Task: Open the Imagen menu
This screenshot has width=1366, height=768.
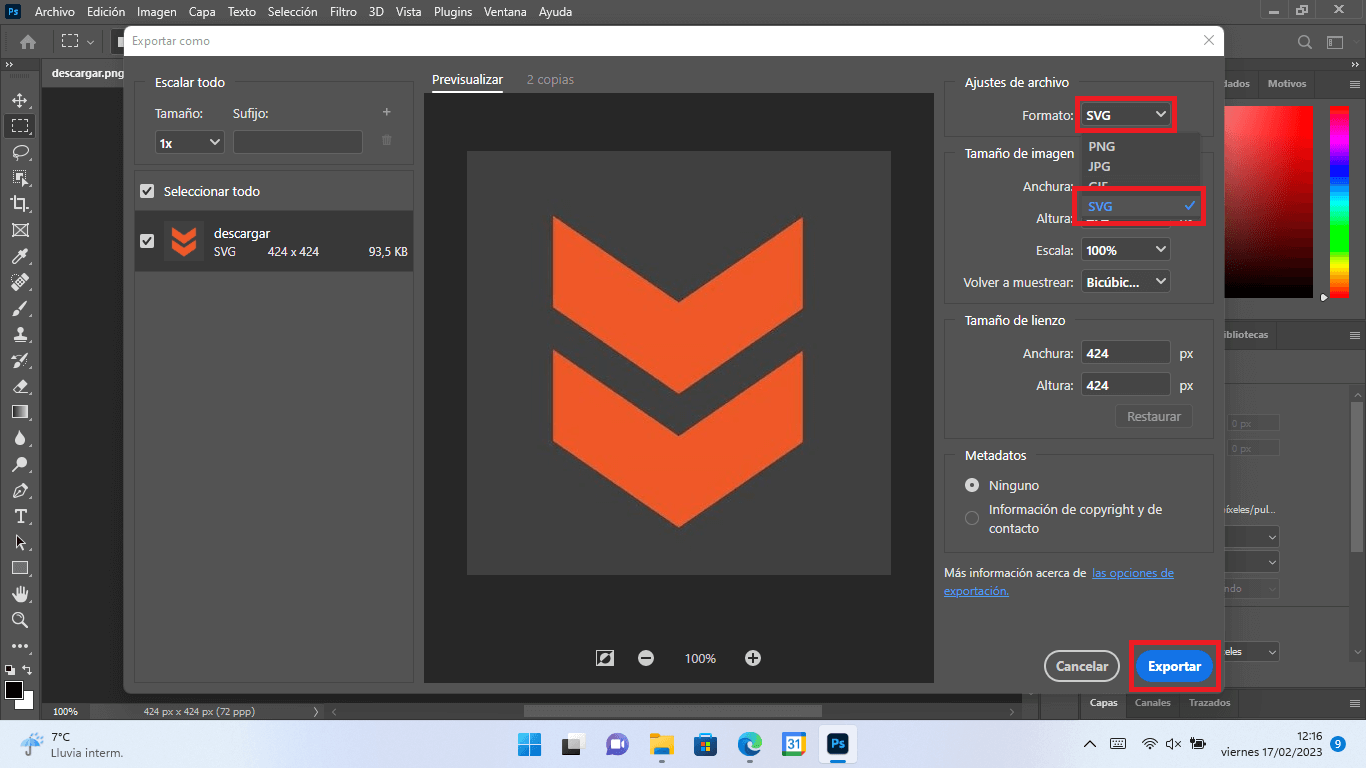Action: point(156,12)
